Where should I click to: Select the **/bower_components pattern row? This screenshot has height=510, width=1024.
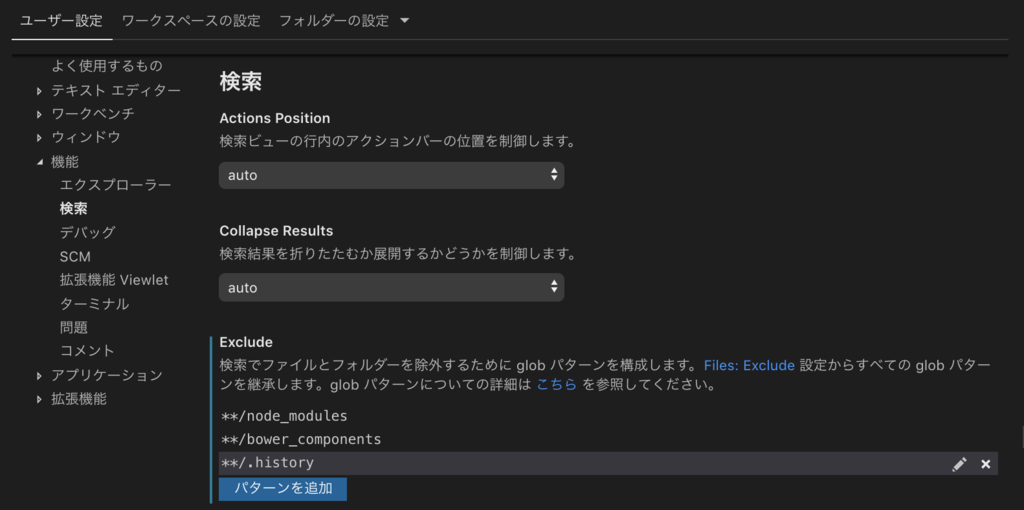coord(608,439)
